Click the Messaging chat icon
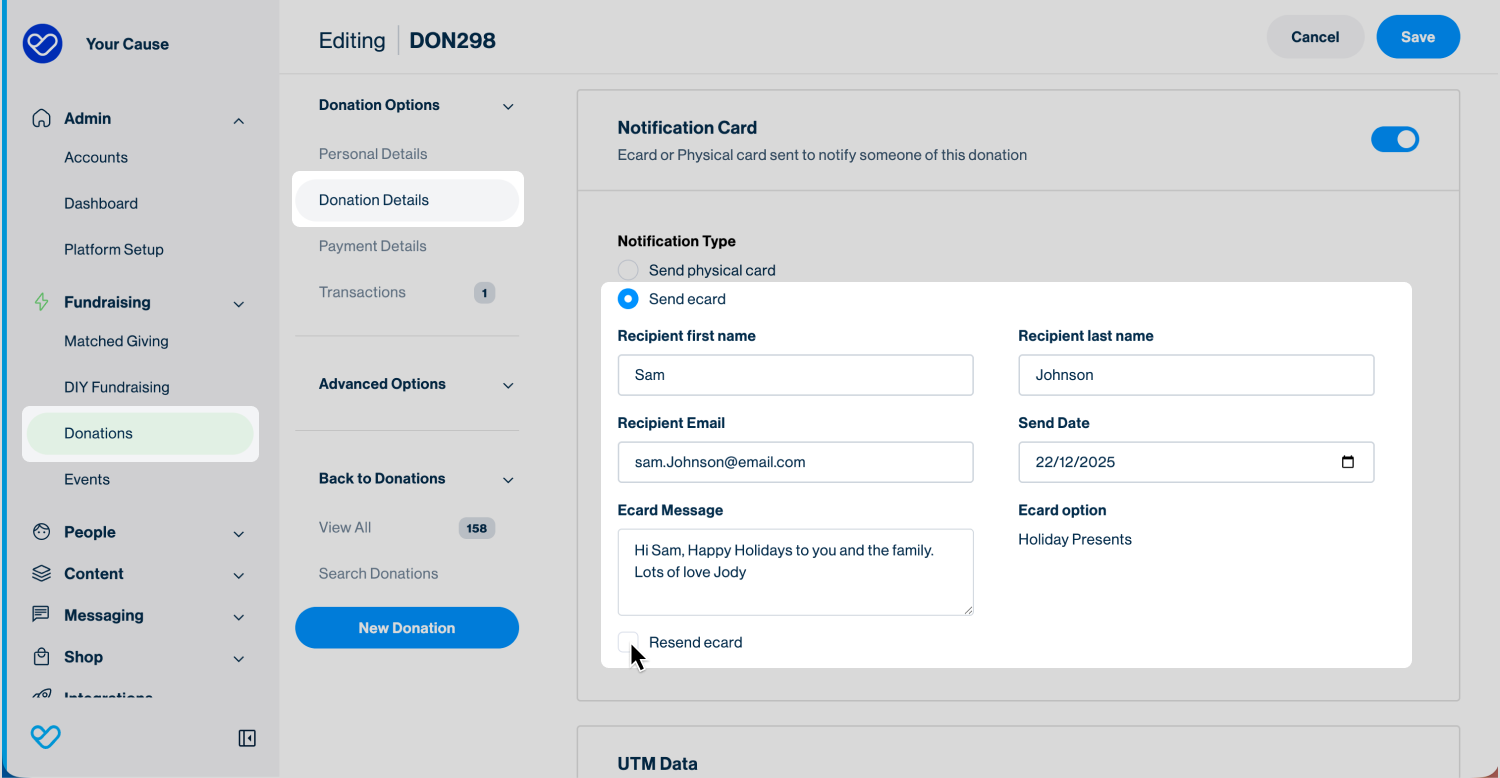The height and width of the screenshot is (778, 1500). [x=41, y=615]
